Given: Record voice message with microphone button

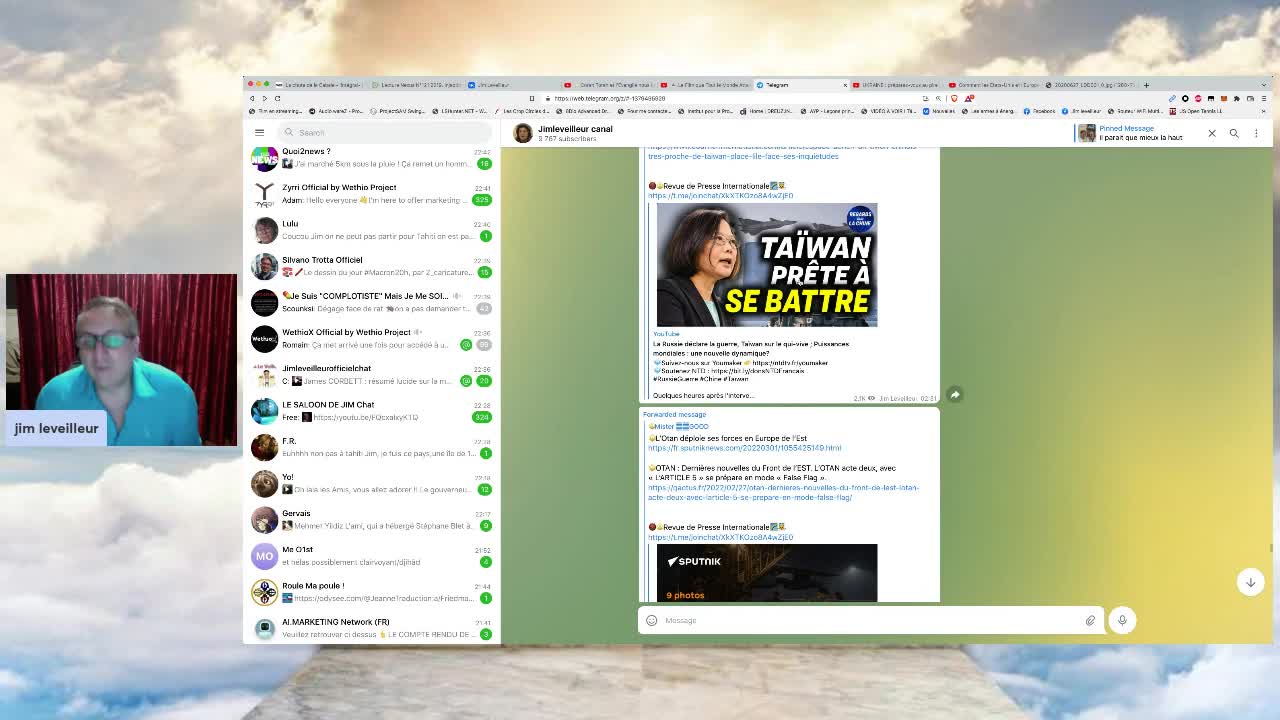Looking at the screenshot, I should [x=1122, y=620].
